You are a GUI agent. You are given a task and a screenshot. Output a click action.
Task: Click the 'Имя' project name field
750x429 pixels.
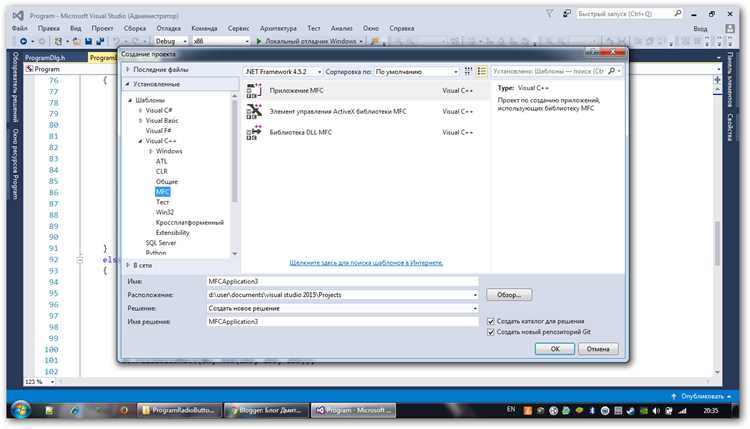pos(342,281)
